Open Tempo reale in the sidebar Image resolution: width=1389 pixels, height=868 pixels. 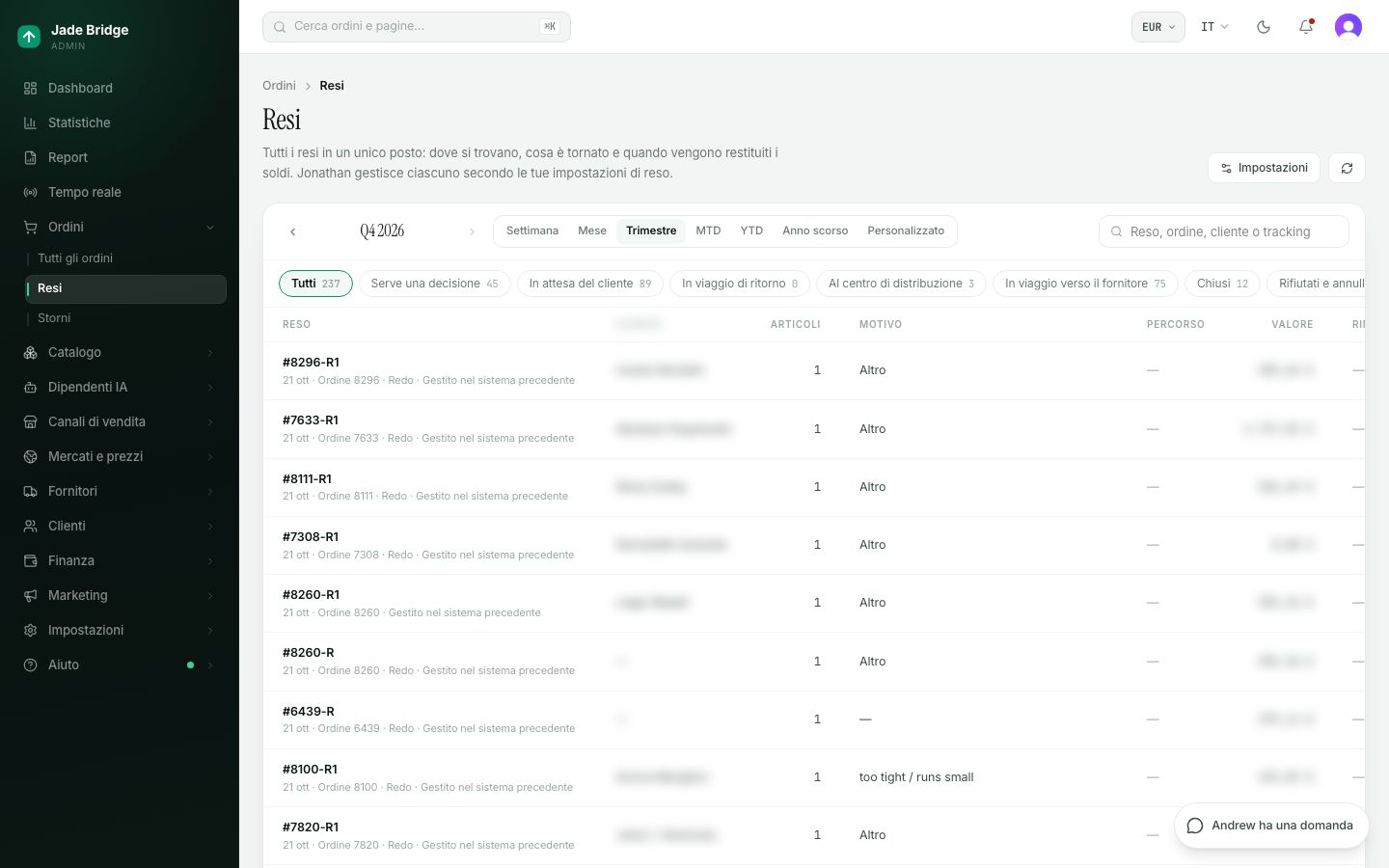[120, 192]
